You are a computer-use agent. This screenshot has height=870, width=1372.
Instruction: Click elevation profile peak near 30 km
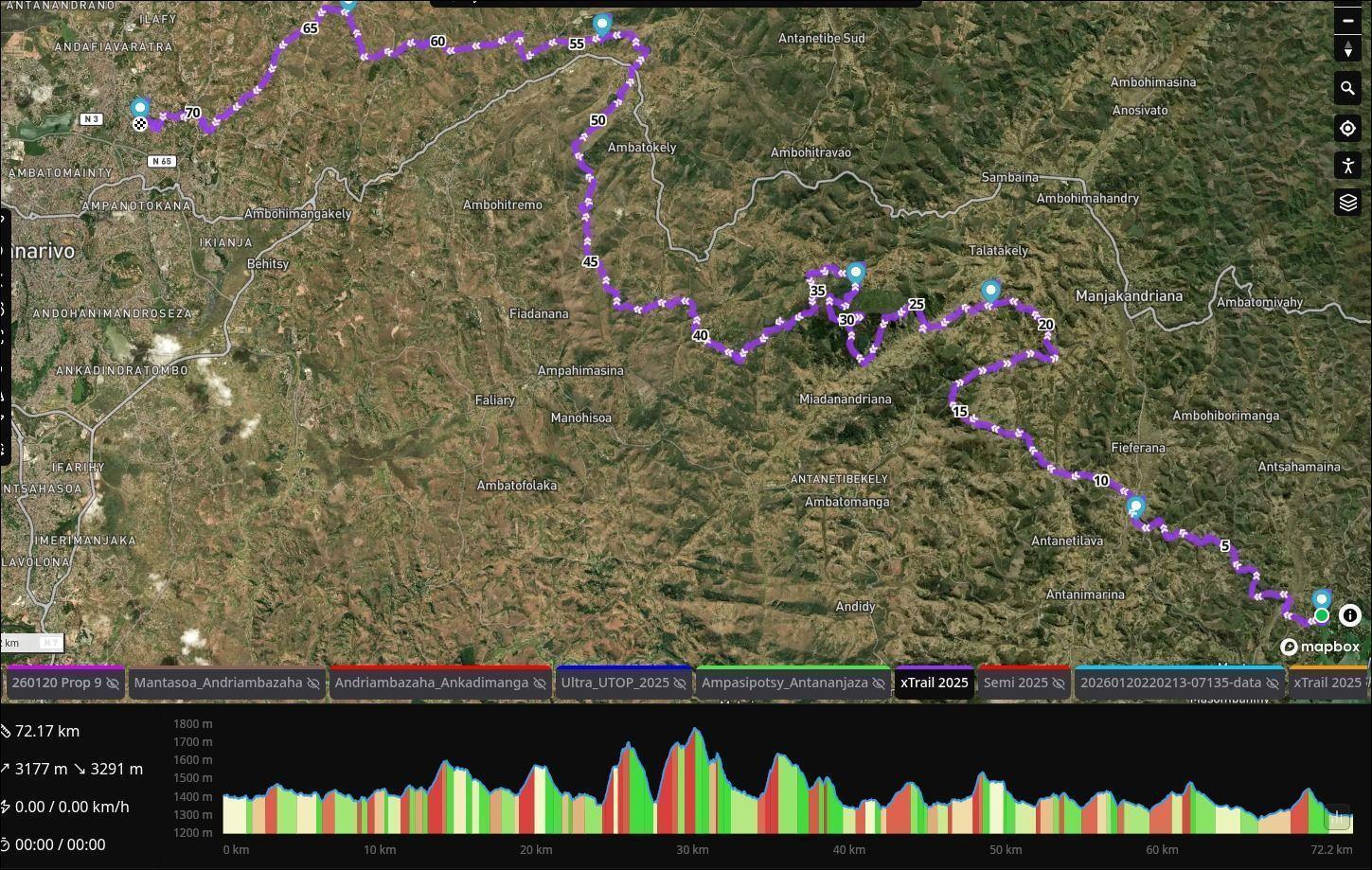pos(696,731)
